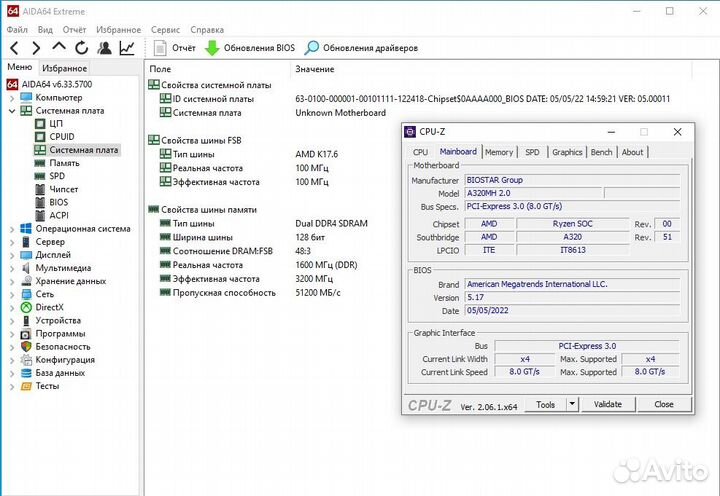Screen dimensions: 720x496
Task: Go back with the left arrow toolbar icon
Action: [14, 48]
